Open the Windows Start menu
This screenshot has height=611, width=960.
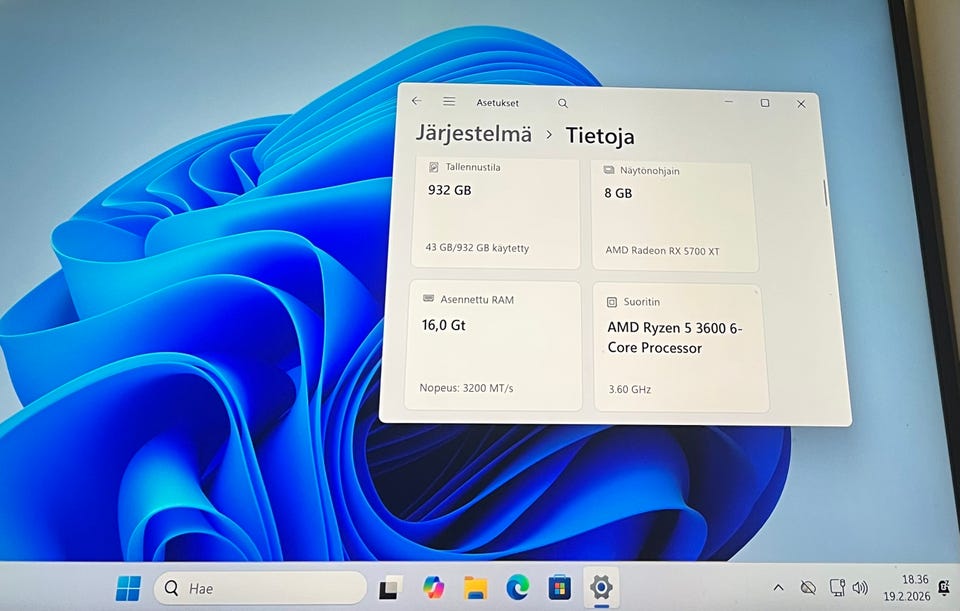tap(128, 588)
